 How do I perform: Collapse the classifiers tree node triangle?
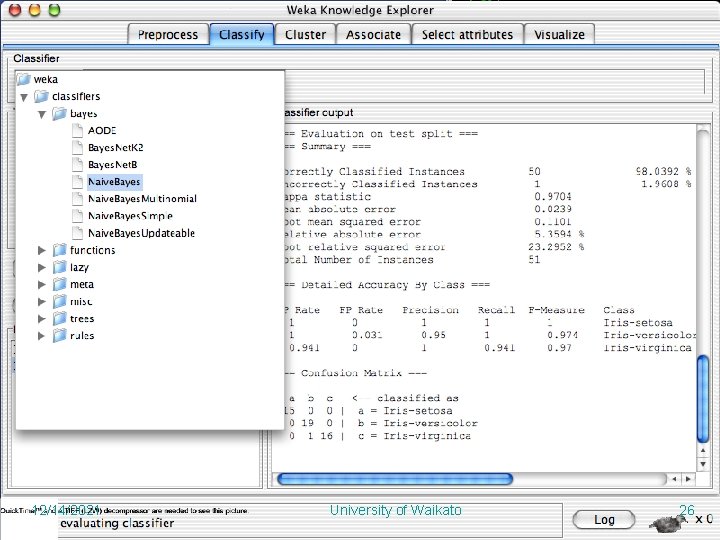tap(24, 97)
